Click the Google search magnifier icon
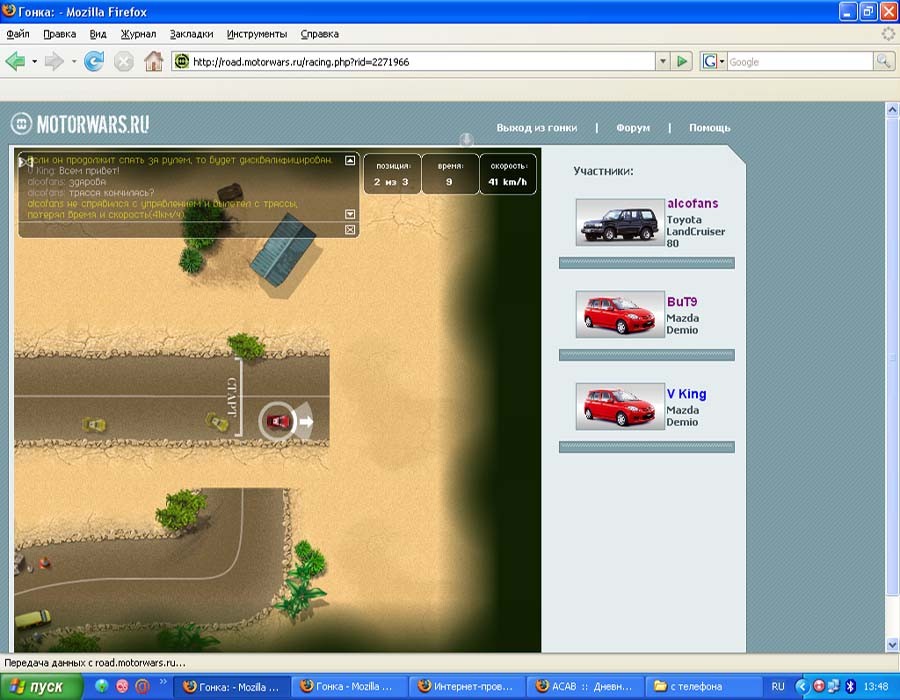The image size is (900, 700). [x=883, y=61]
